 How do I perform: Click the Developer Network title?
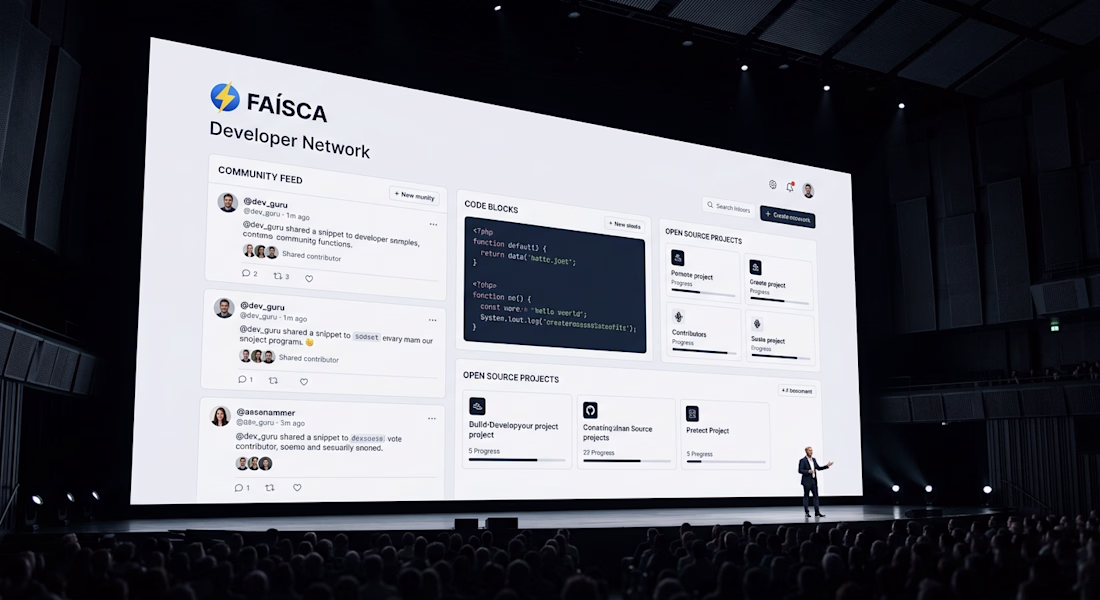pyautogui.click(x=289, y=139)
